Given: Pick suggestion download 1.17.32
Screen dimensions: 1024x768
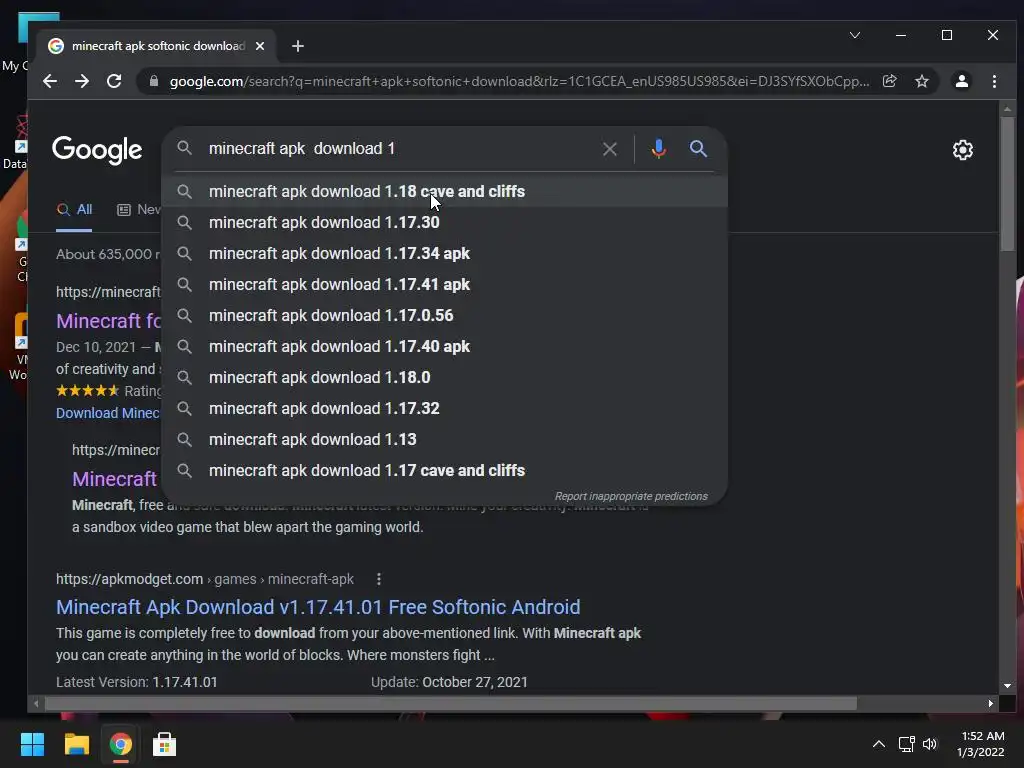Looking at the screenshot, I should tap(445, 409).
